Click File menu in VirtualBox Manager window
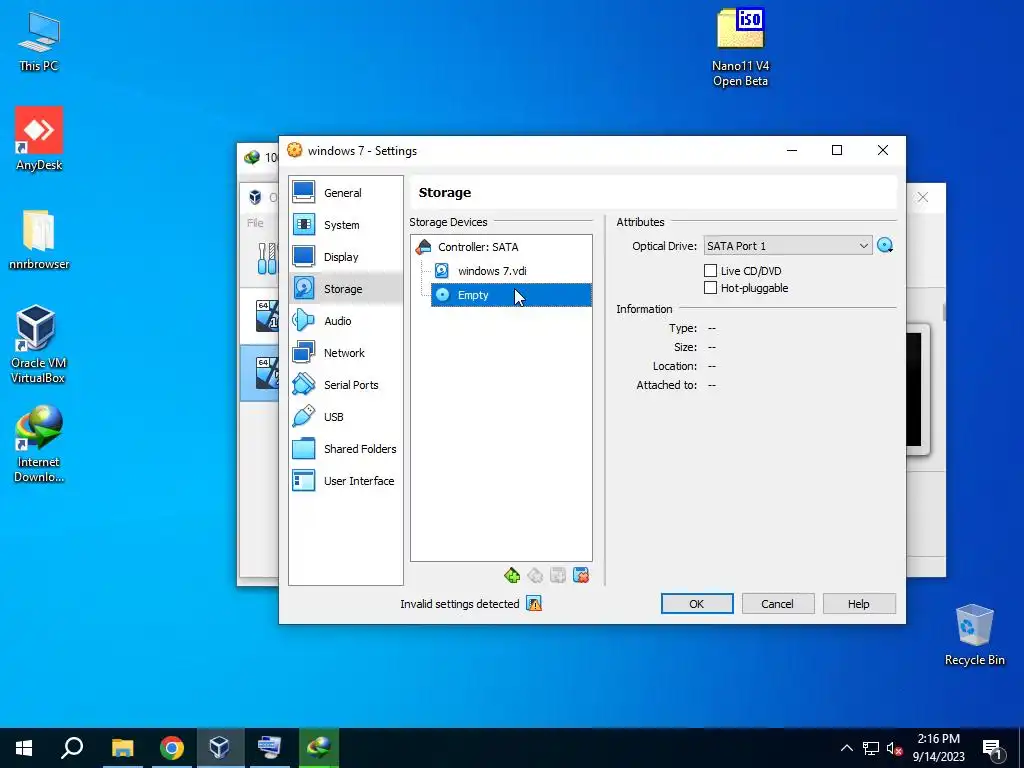The image size is (1024, 768). click(x=255, y=223)
